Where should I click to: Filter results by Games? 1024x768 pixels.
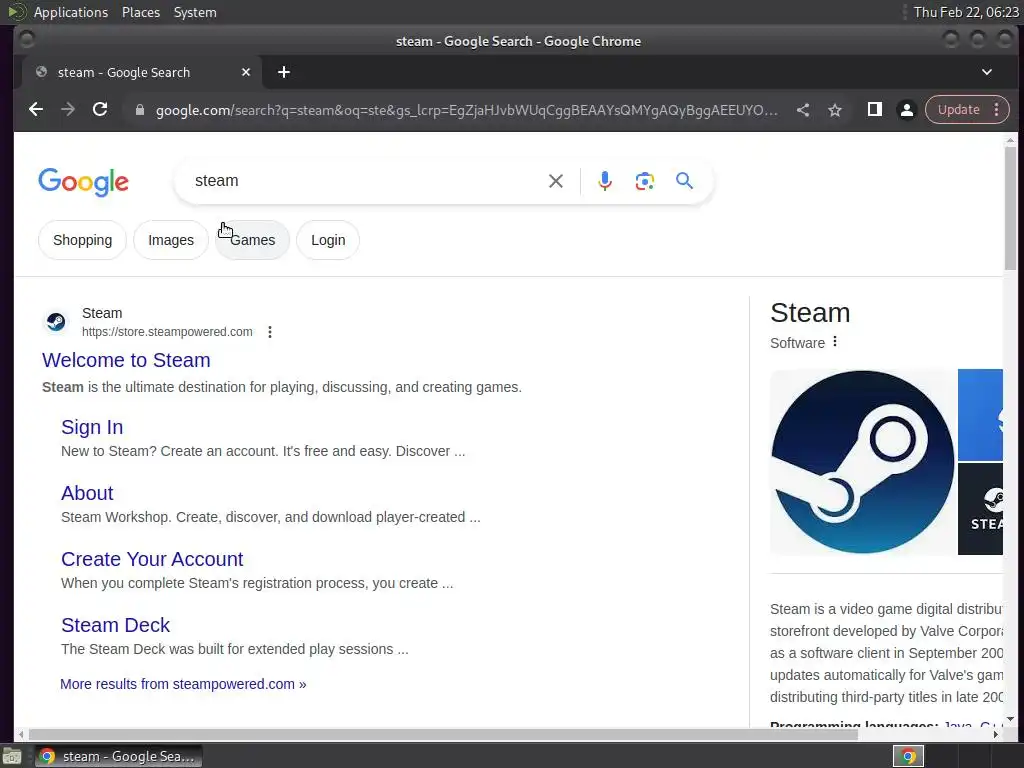pyautogui.click(x=253, y=240)
